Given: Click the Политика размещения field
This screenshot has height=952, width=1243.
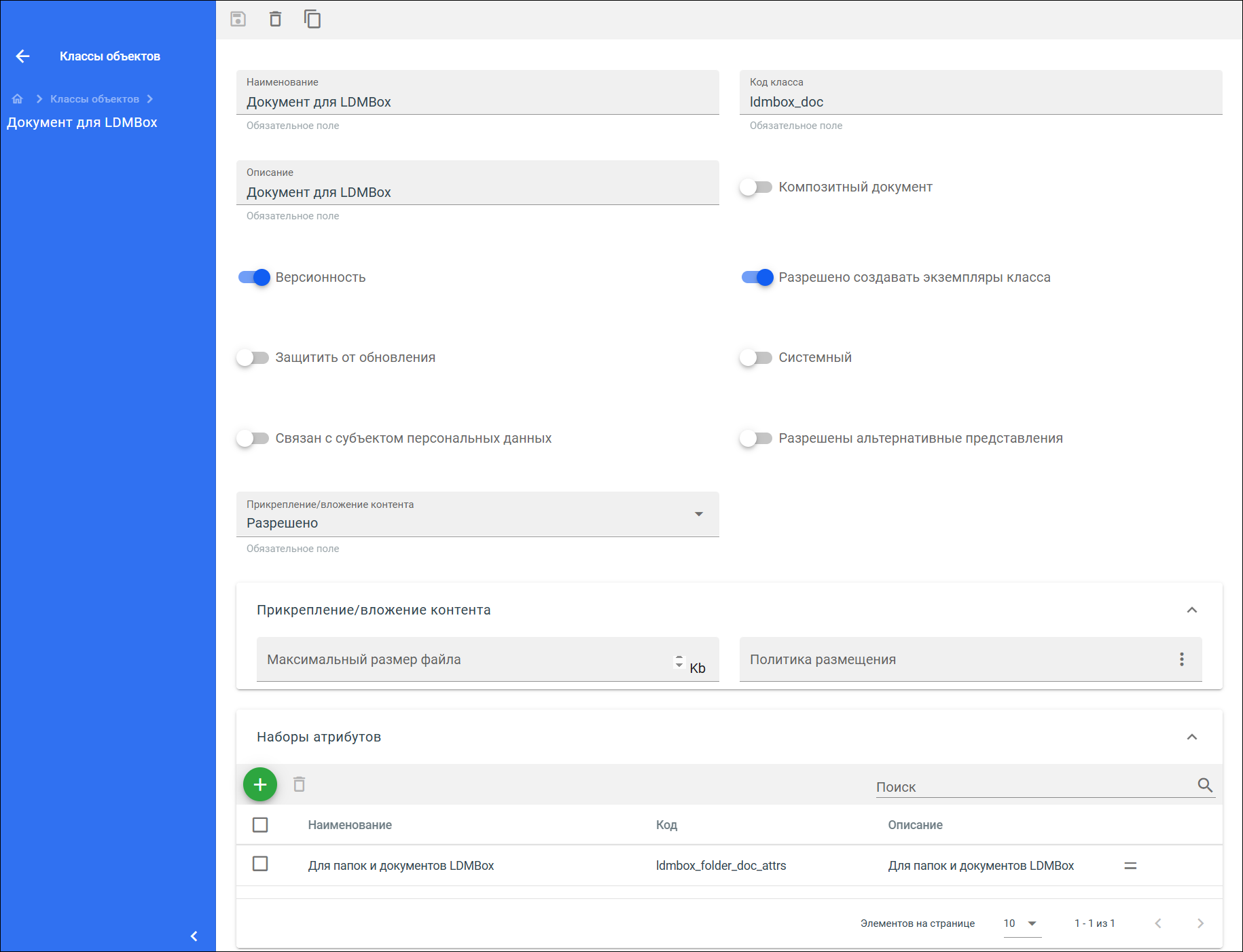Looking at the screenshot, I should pyautogui.click(x=971, y=659).
